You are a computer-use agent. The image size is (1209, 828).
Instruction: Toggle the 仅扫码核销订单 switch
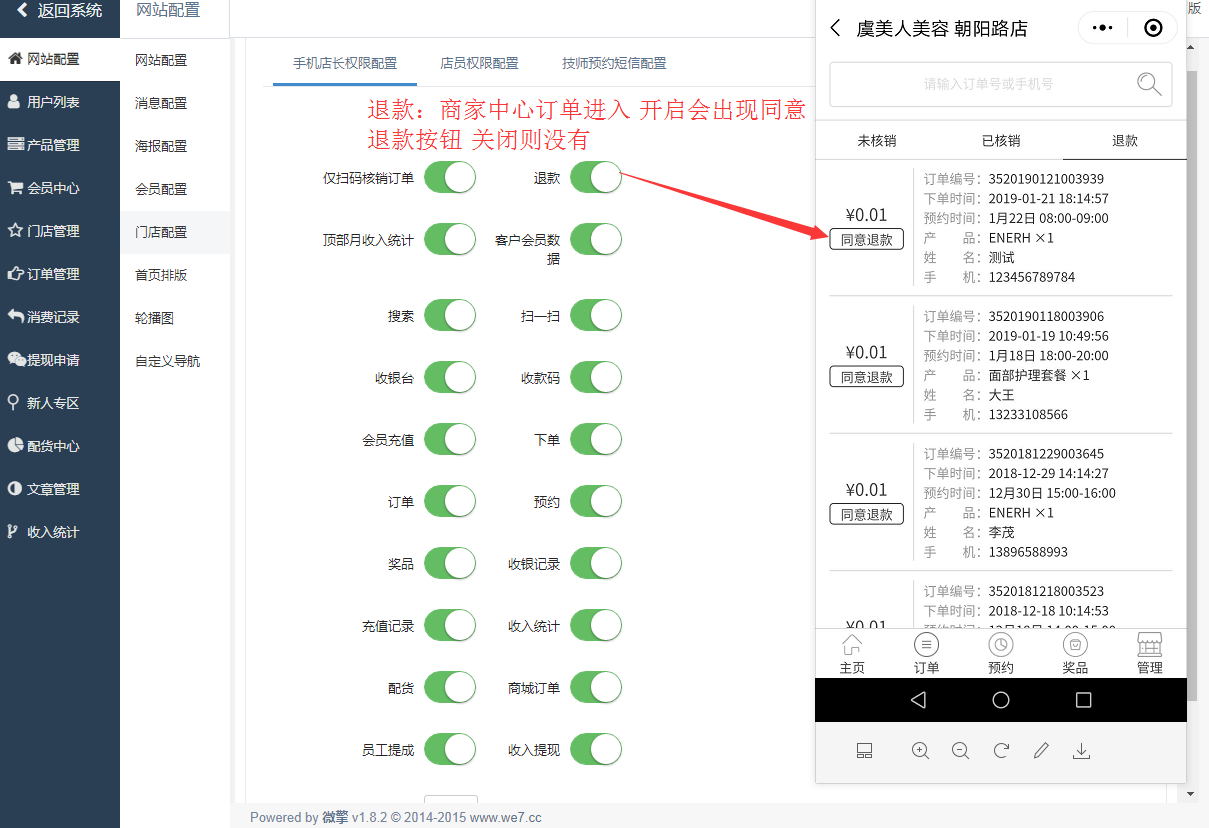point(450,178)
